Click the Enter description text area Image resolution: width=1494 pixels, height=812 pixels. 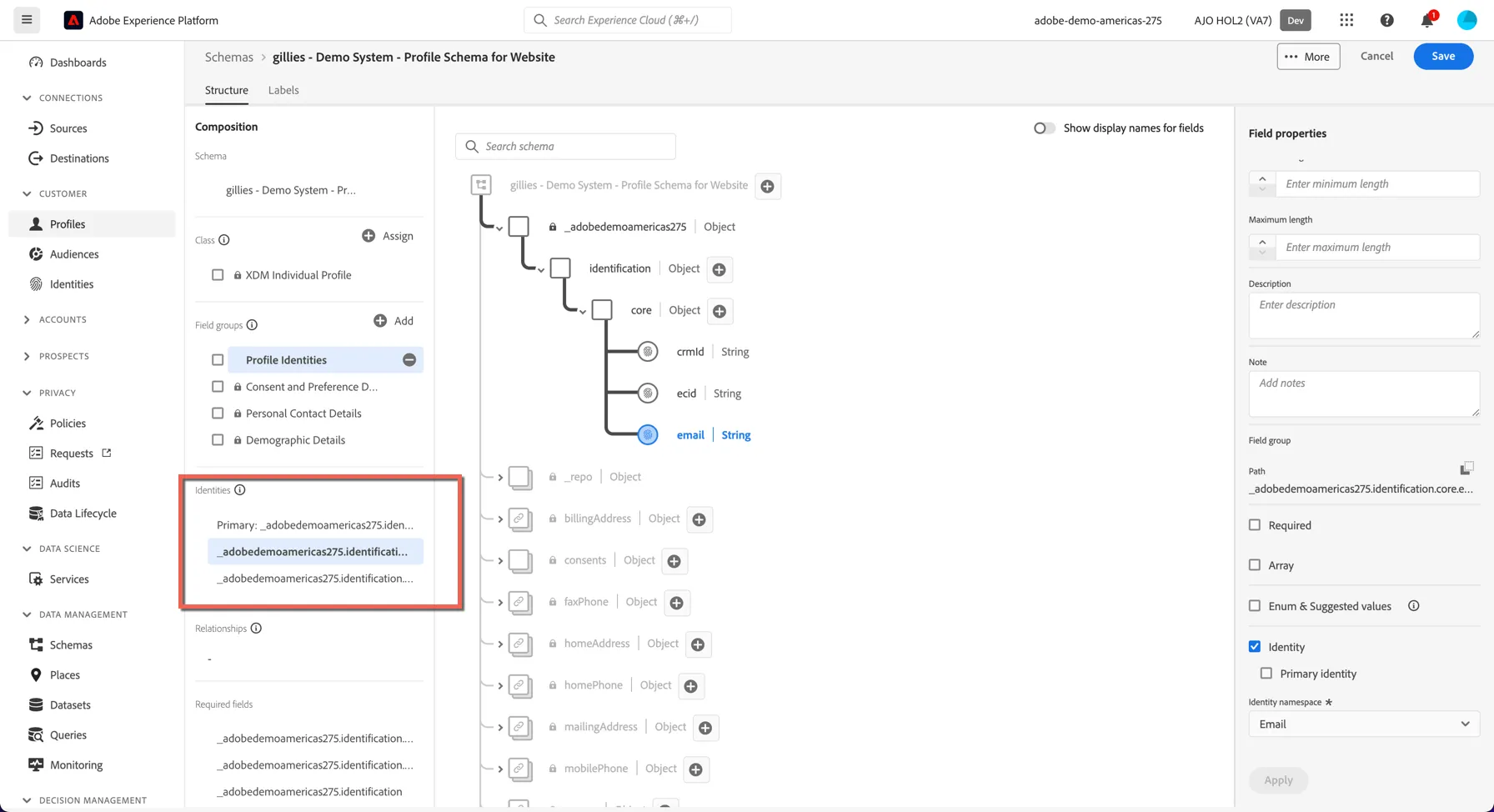pyautogui.click(x=1364, y=315)
